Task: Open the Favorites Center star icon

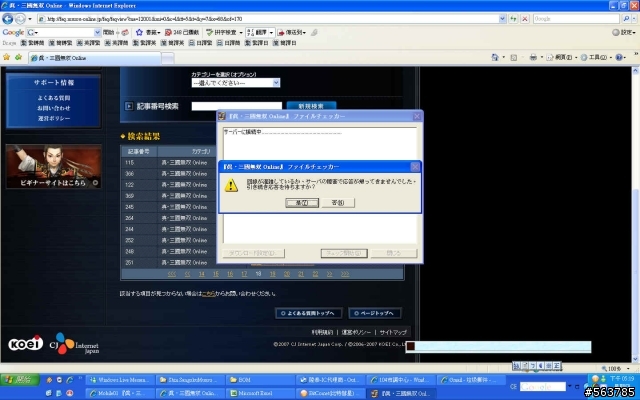Action: (x=7, y=58)
